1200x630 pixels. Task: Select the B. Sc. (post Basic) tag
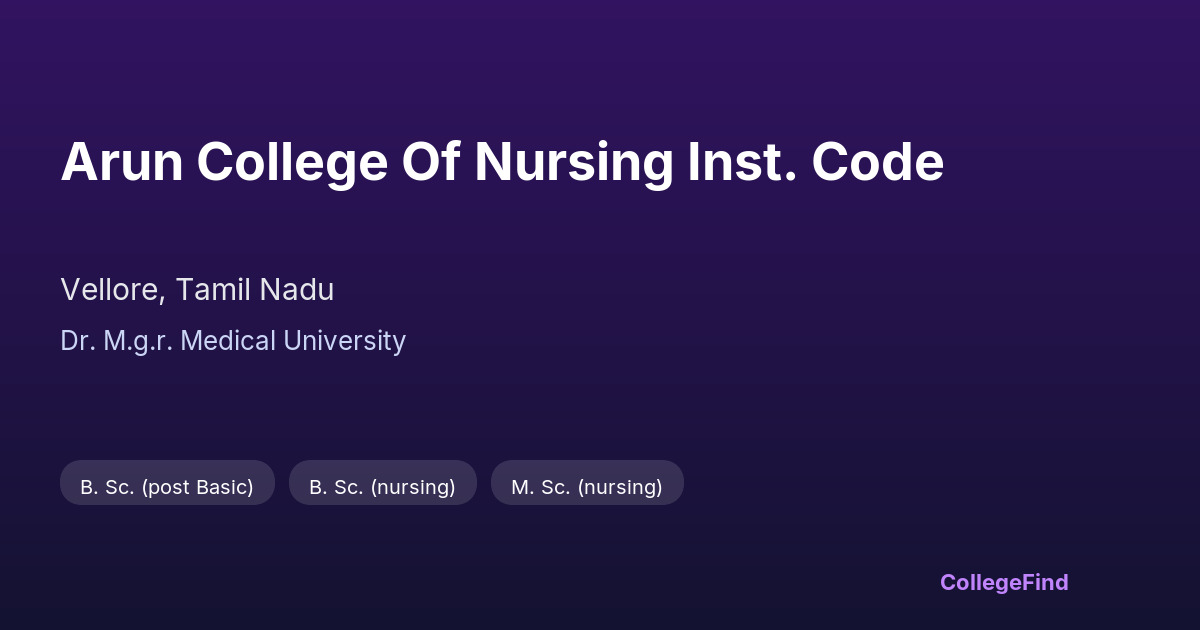[x=167, y=487]
